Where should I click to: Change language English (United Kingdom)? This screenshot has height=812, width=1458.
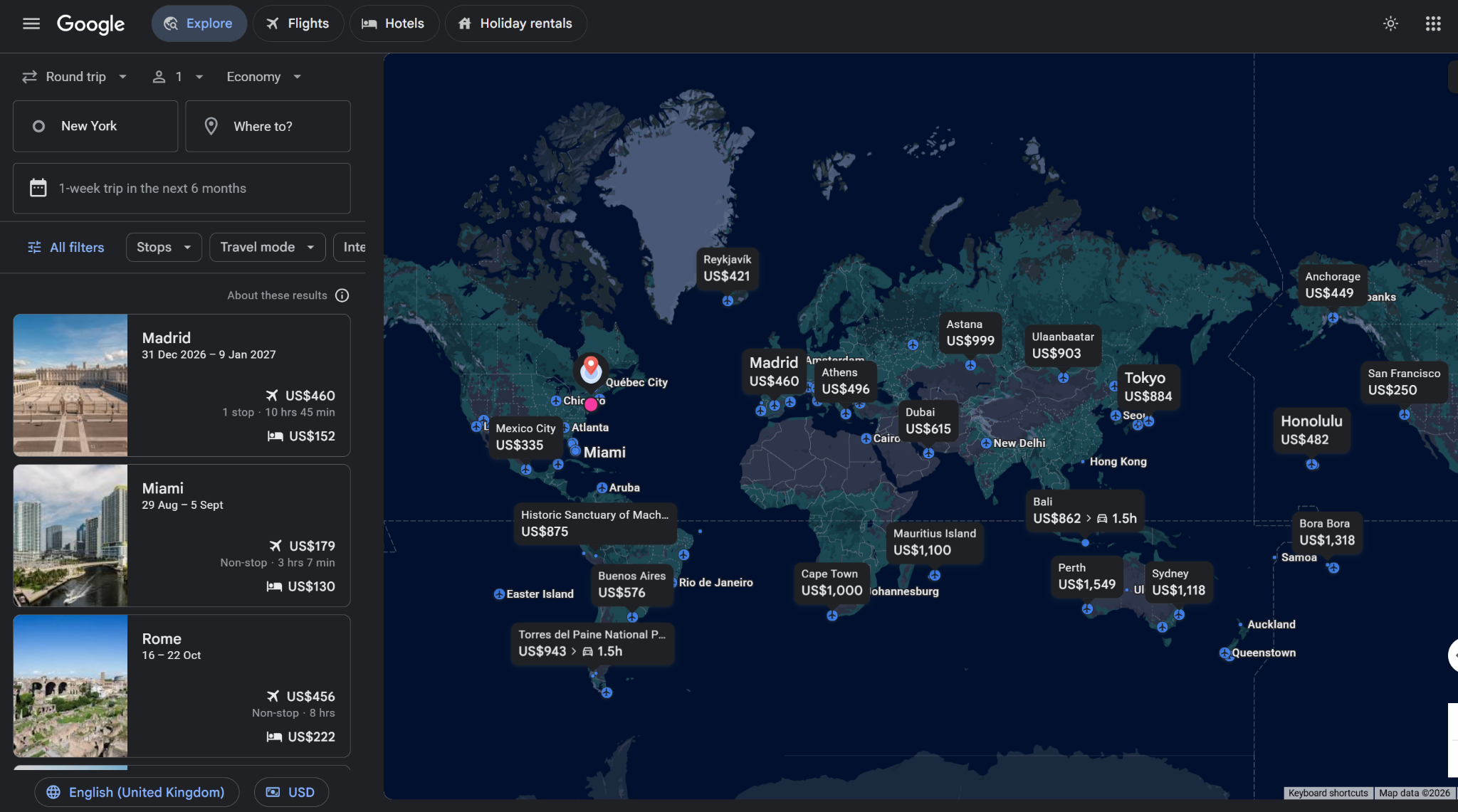(137, 792)
